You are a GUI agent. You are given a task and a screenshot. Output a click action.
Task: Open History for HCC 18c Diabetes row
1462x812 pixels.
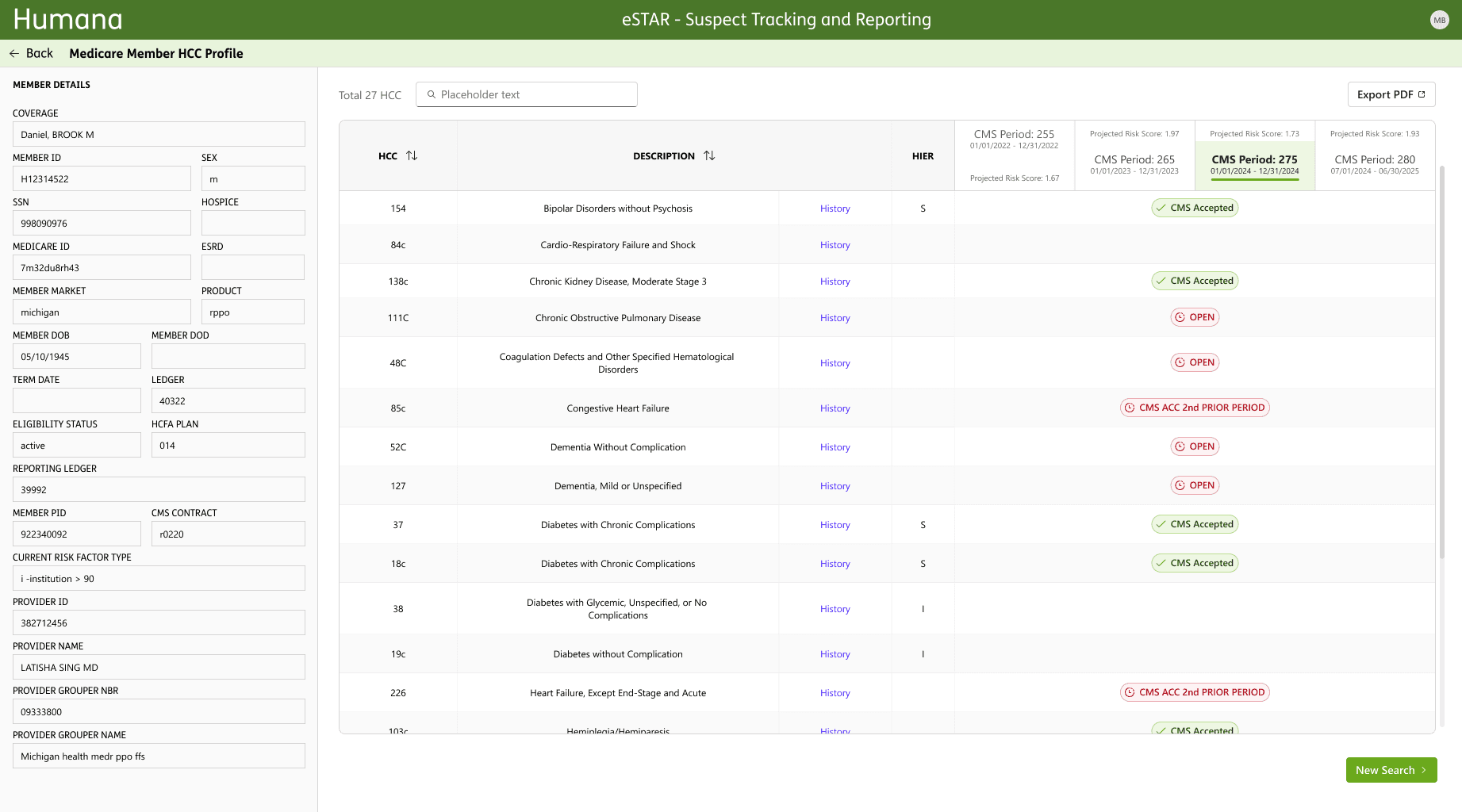(x=835, y=564)
